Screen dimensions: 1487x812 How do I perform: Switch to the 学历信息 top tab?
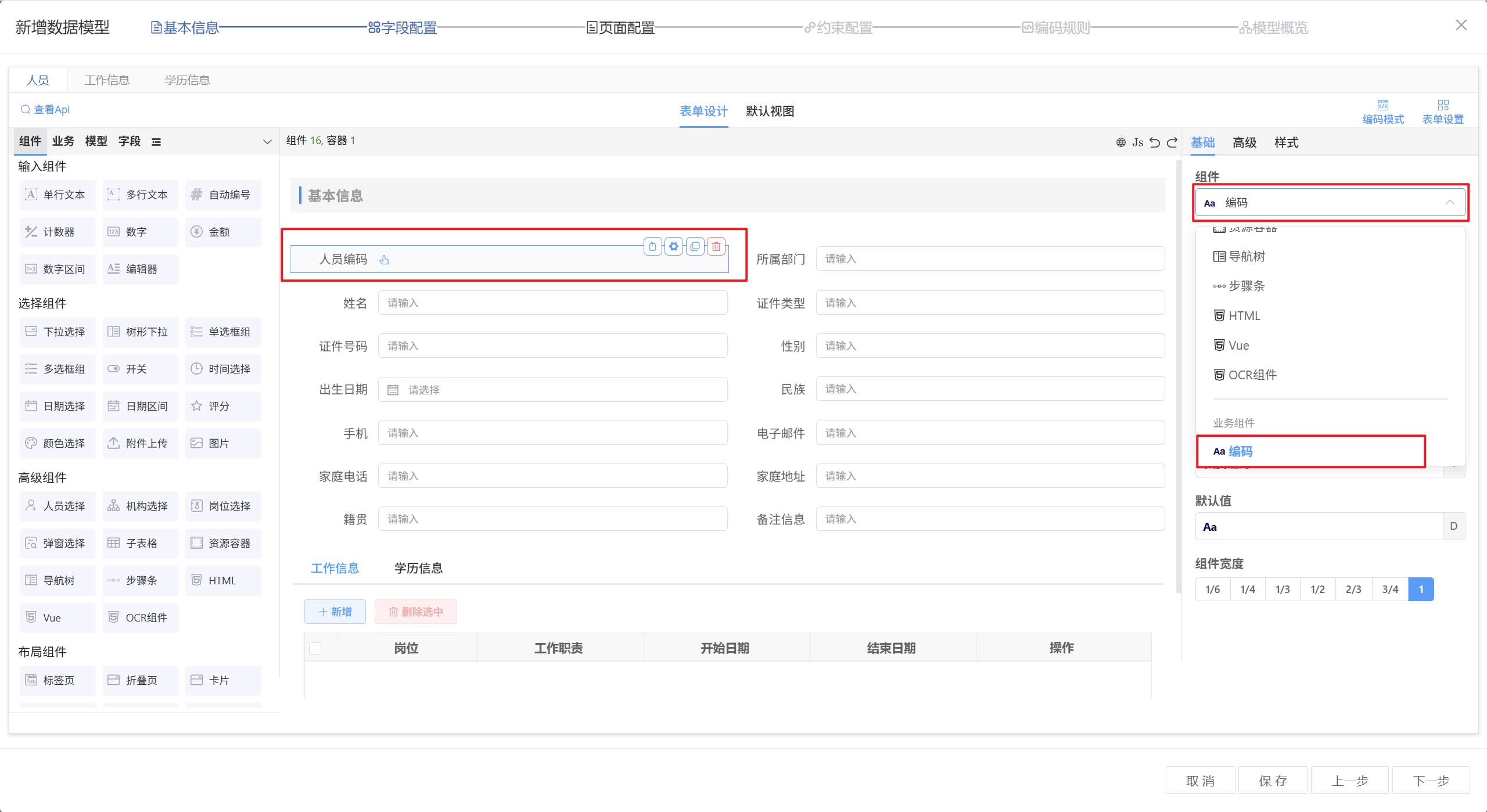[187, 80]
